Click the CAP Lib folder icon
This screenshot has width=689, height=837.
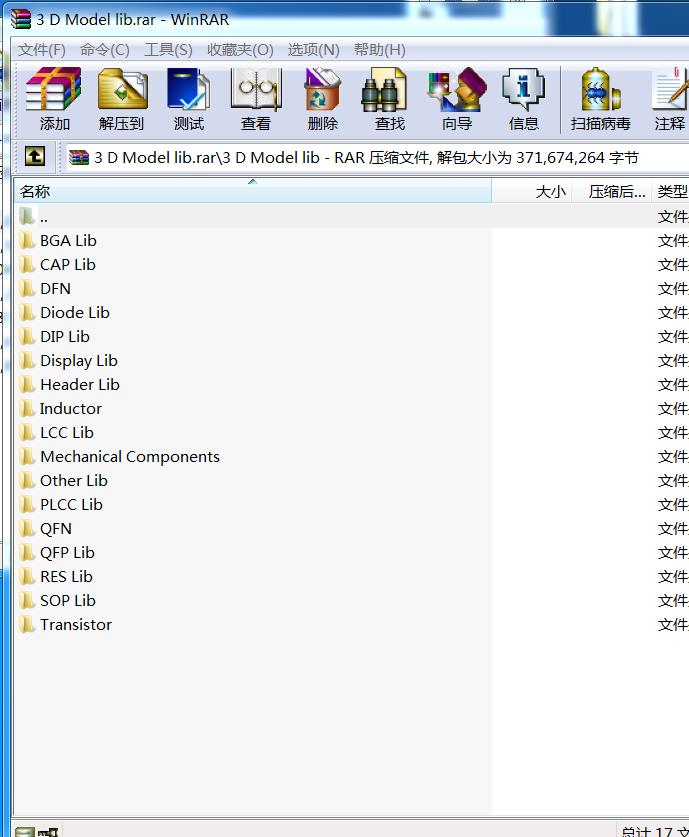(27, 265)
